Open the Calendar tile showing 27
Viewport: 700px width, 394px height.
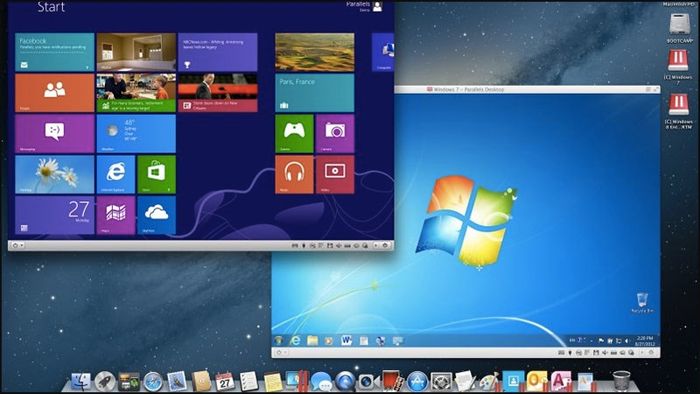54,215
